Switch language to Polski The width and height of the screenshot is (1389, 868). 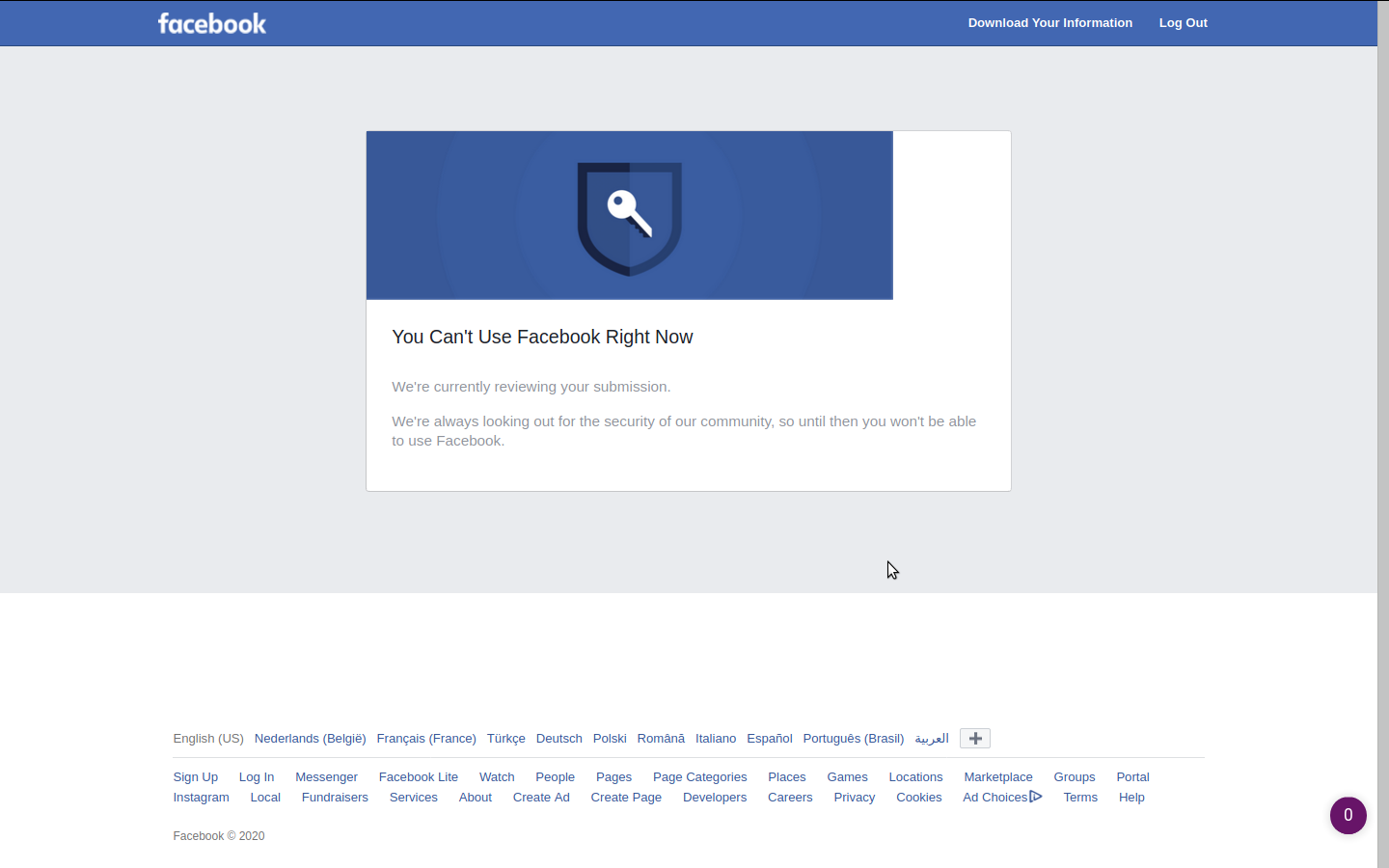(x=610, y=739)
